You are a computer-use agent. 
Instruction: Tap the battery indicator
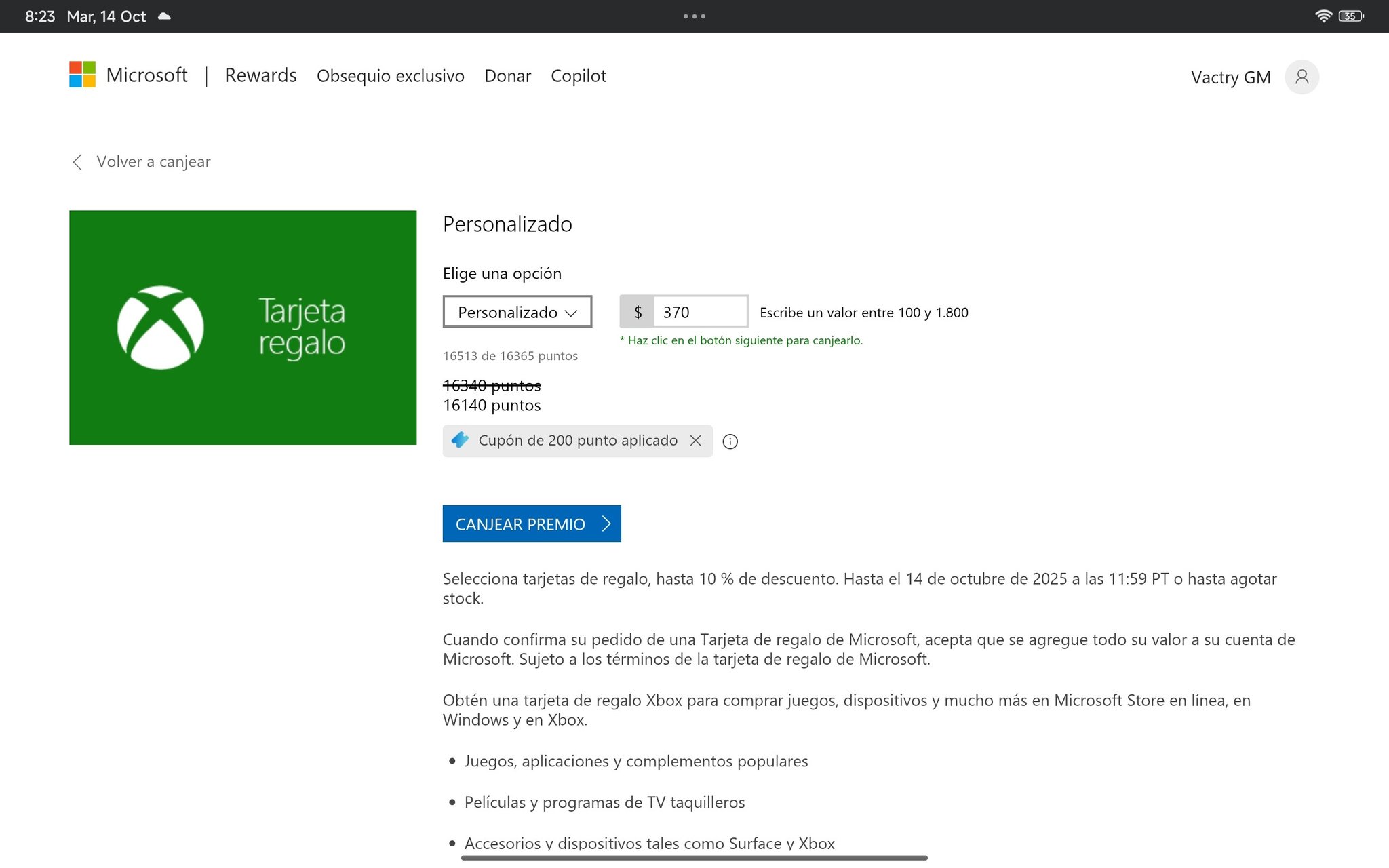point(1351,16)
